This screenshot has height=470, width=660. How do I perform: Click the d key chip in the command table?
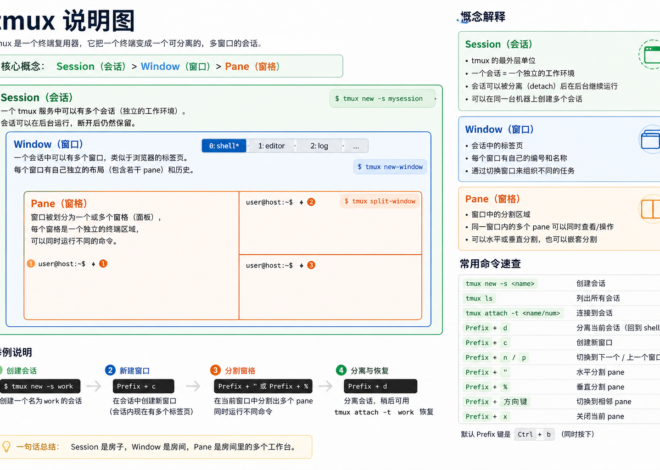505,328
